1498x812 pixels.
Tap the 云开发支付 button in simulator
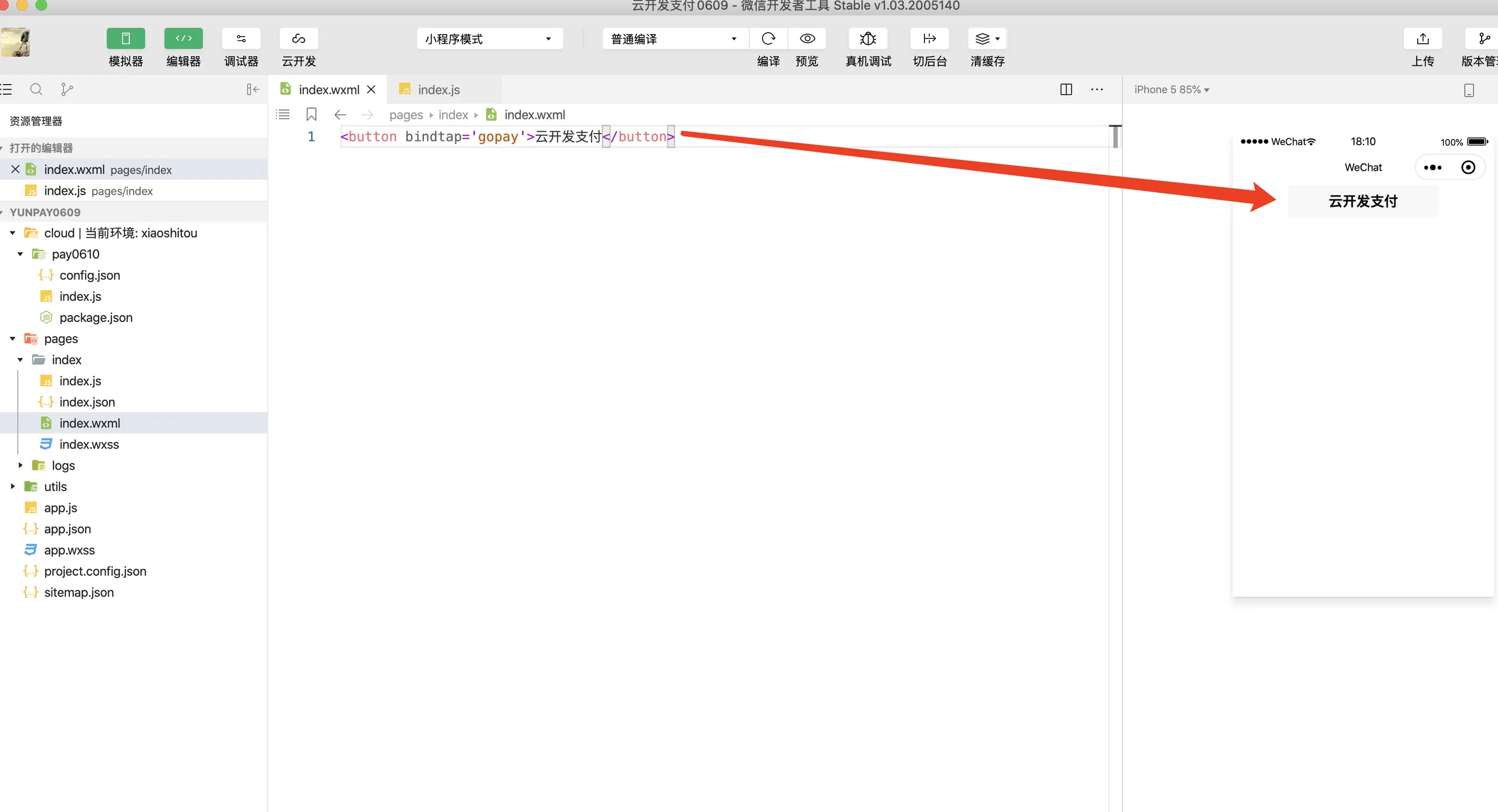[1362, 202]
